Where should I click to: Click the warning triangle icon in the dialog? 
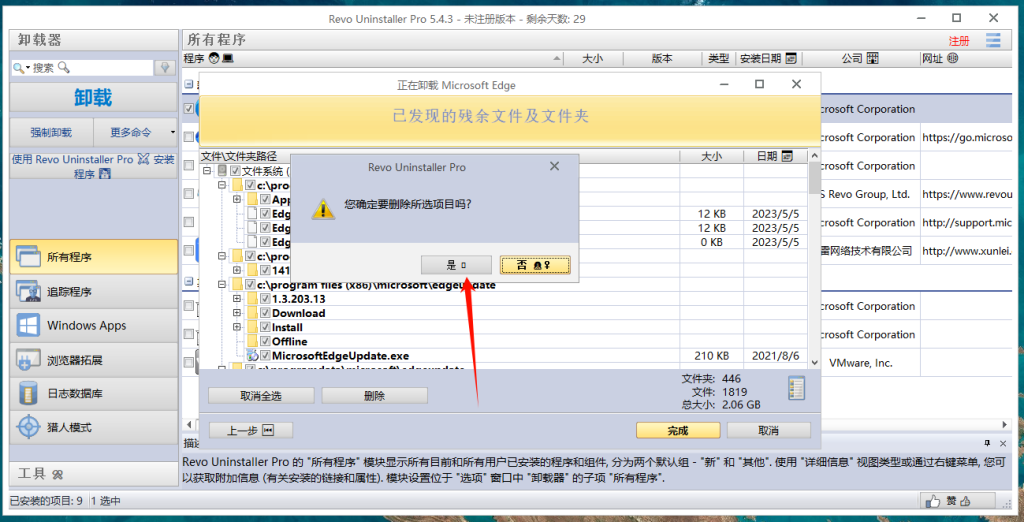pos(321,208)
